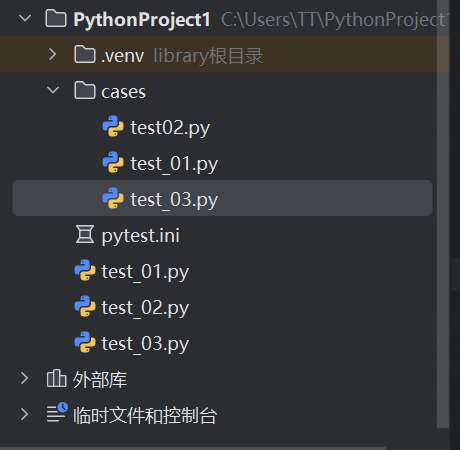The width and height of the screenshot is (460, 450).
Task: Select pytest.ini file name
Action: pos(141,236)
